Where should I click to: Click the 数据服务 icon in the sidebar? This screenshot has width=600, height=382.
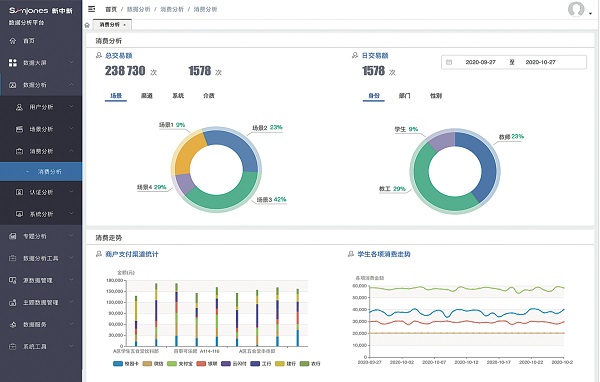[x=13, y=325]
